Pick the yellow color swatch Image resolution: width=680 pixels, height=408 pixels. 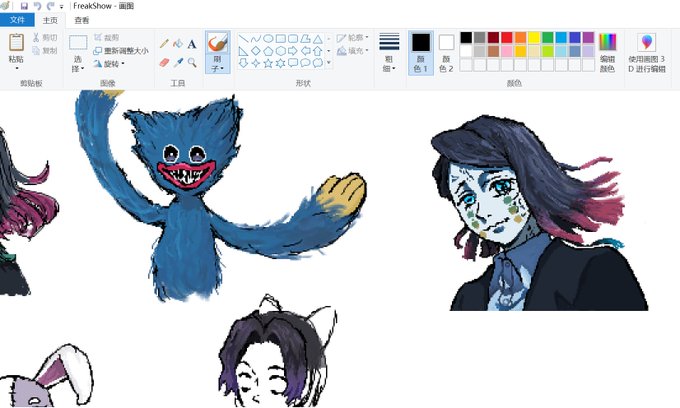coord(534,38)
